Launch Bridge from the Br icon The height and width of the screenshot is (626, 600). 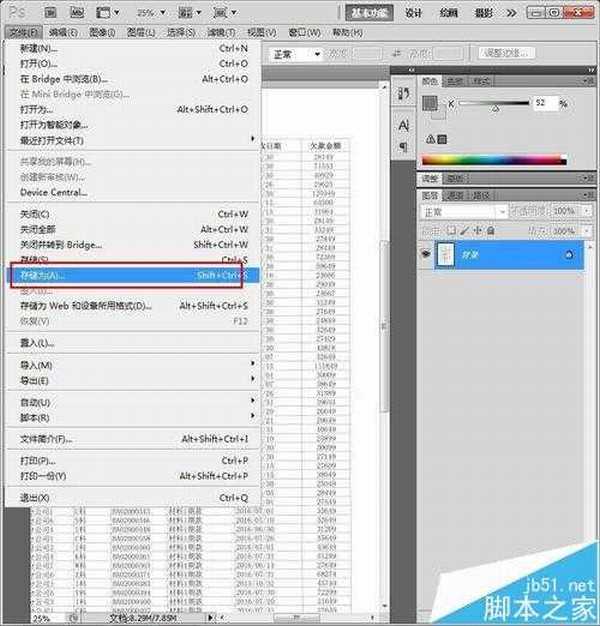point(50,12)
